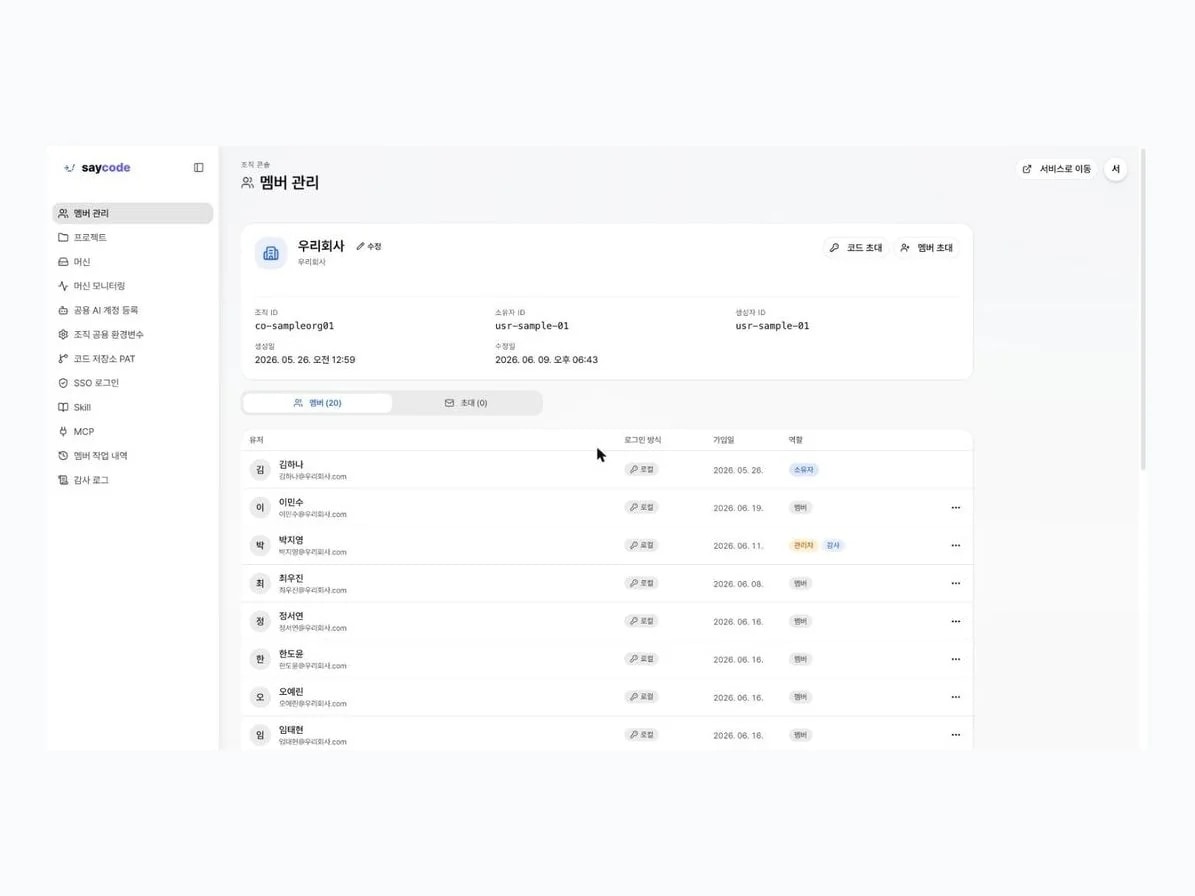Open more options for 한도윤
This screenshot has width=1195, height=896.
click(x=956, y=659)
